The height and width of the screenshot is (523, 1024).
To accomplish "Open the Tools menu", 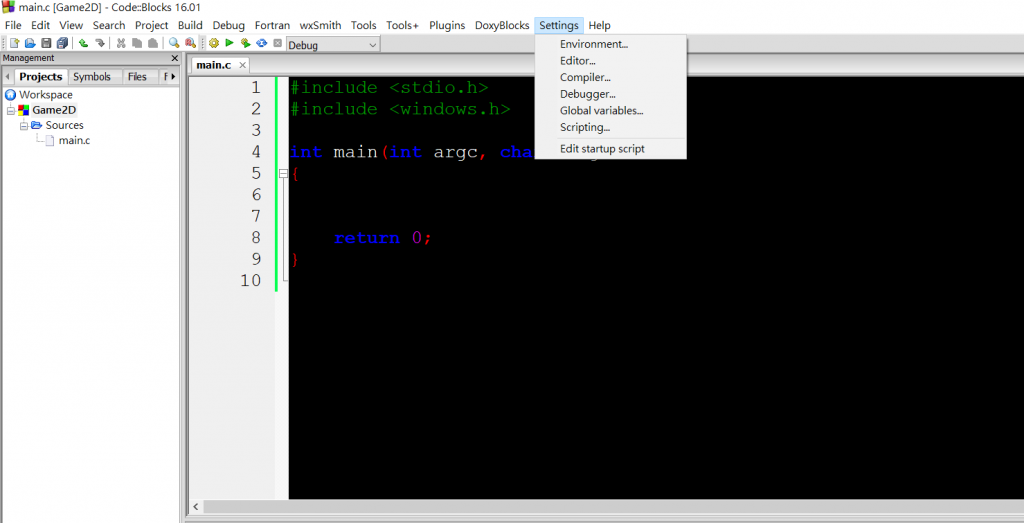I will pos(364,25).
